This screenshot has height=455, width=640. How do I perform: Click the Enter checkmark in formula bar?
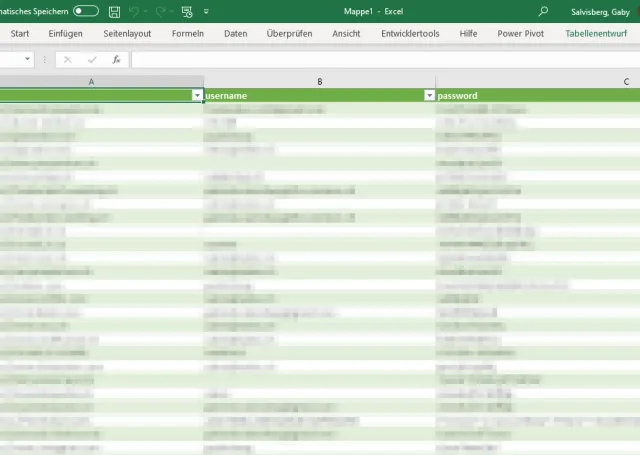coord(92,59)
